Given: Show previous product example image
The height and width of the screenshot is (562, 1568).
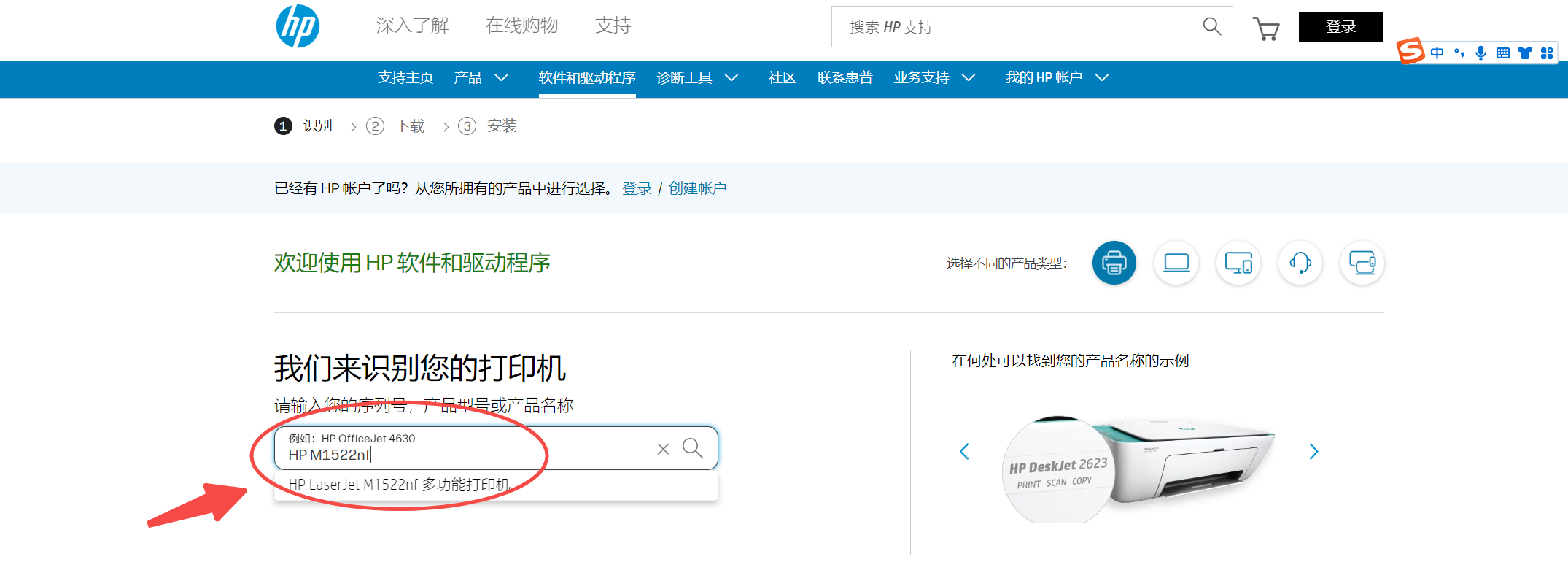Looking at the screenshot, I should pyautogui.click(x=964, y=452).
